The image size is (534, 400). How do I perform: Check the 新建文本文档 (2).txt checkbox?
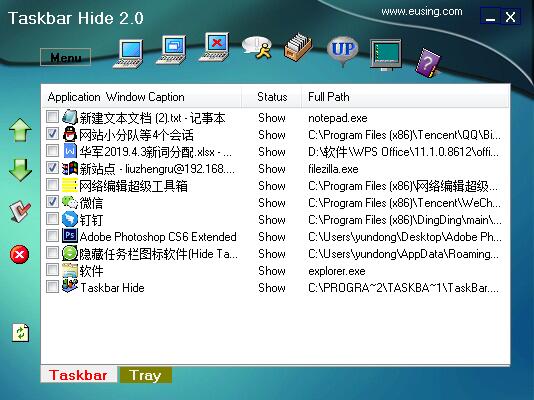[x=52, y=116]
